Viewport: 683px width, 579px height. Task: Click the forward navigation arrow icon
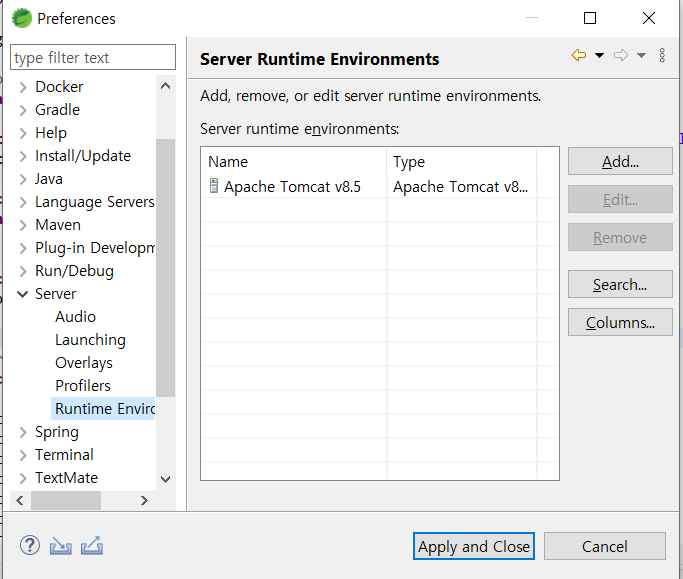pos(621,55)
